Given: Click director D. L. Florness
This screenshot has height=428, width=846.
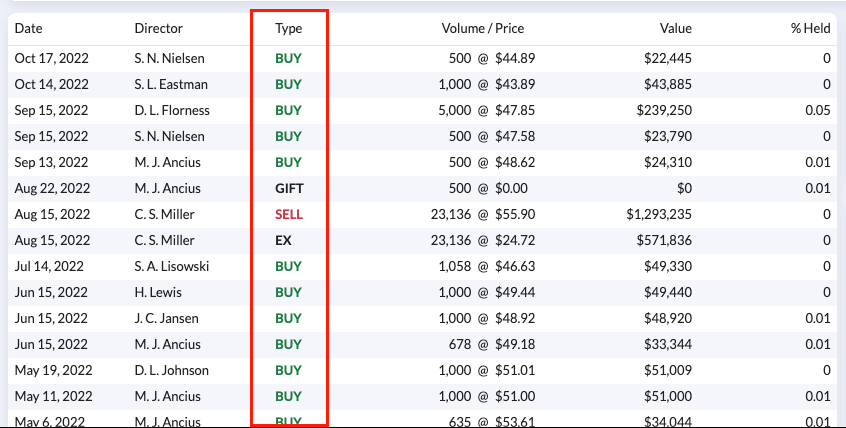Looking at the screenshot, I should pyautogui.click(x=172, y=110).
